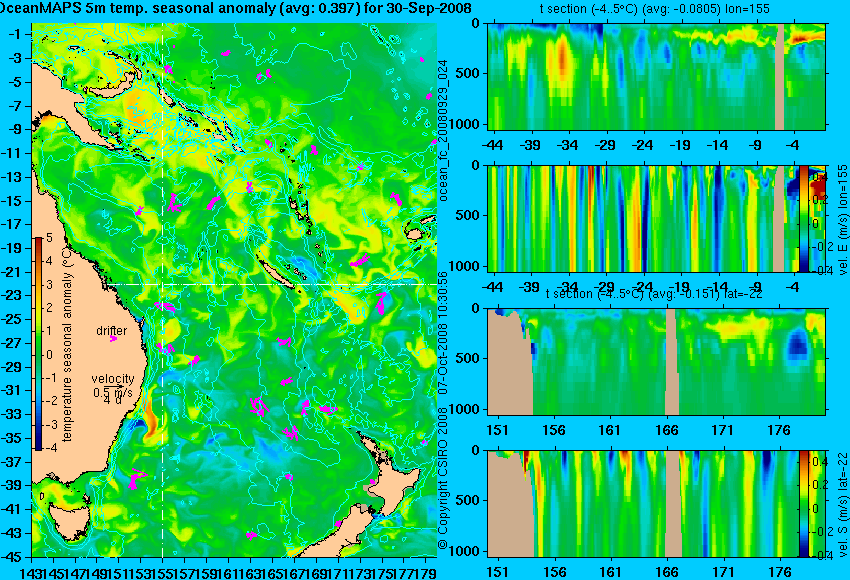Click the 'drifter' legend label

coord(112,331)
